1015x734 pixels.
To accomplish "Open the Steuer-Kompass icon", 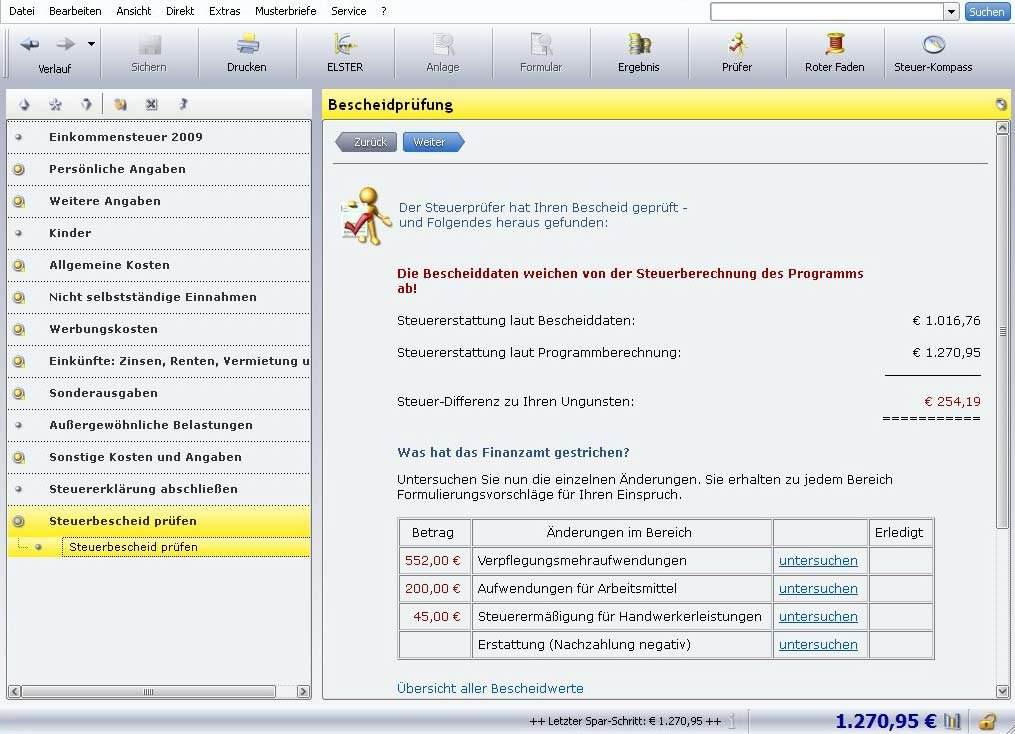I will (x=933, y=45).
